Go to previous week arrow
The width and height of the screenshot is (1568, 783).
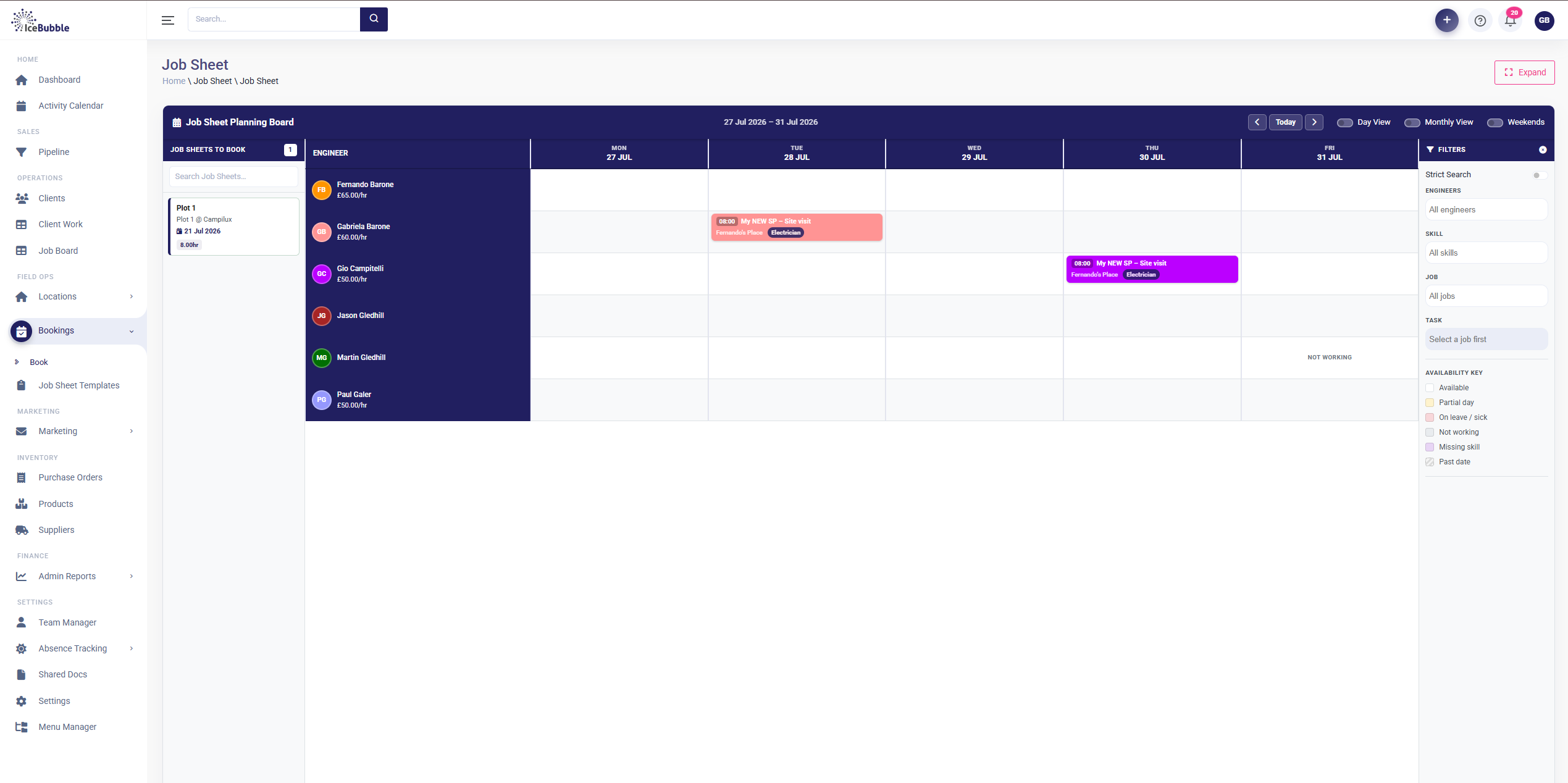click(1257, 122)
